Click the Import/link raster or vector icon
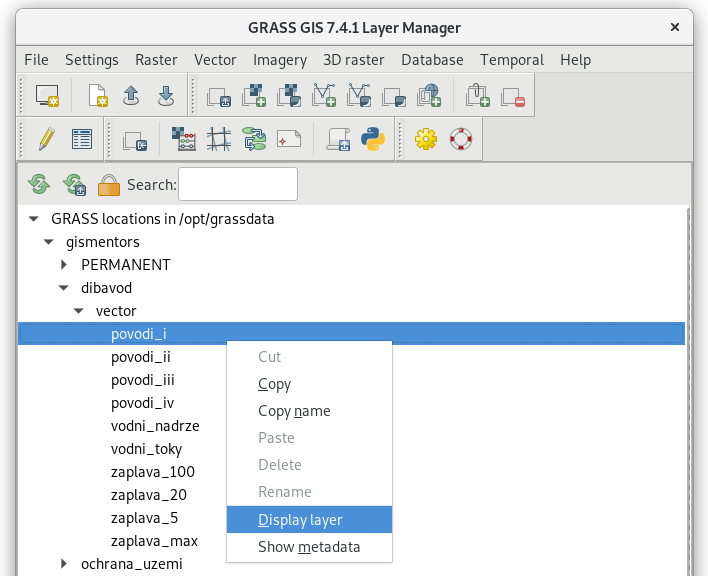Viewport: 708px width, 576px height. point(135,140)
